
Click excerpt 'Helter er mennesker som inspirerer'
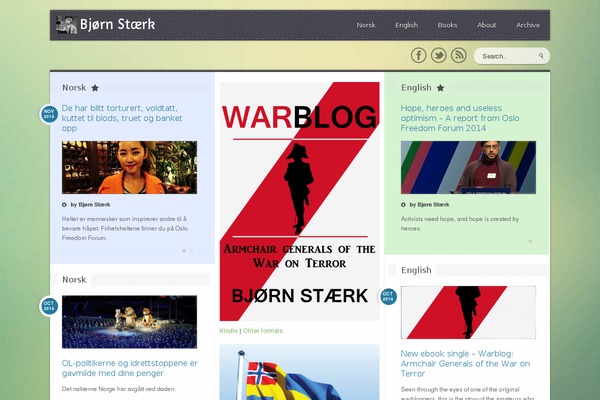[125, 228]
